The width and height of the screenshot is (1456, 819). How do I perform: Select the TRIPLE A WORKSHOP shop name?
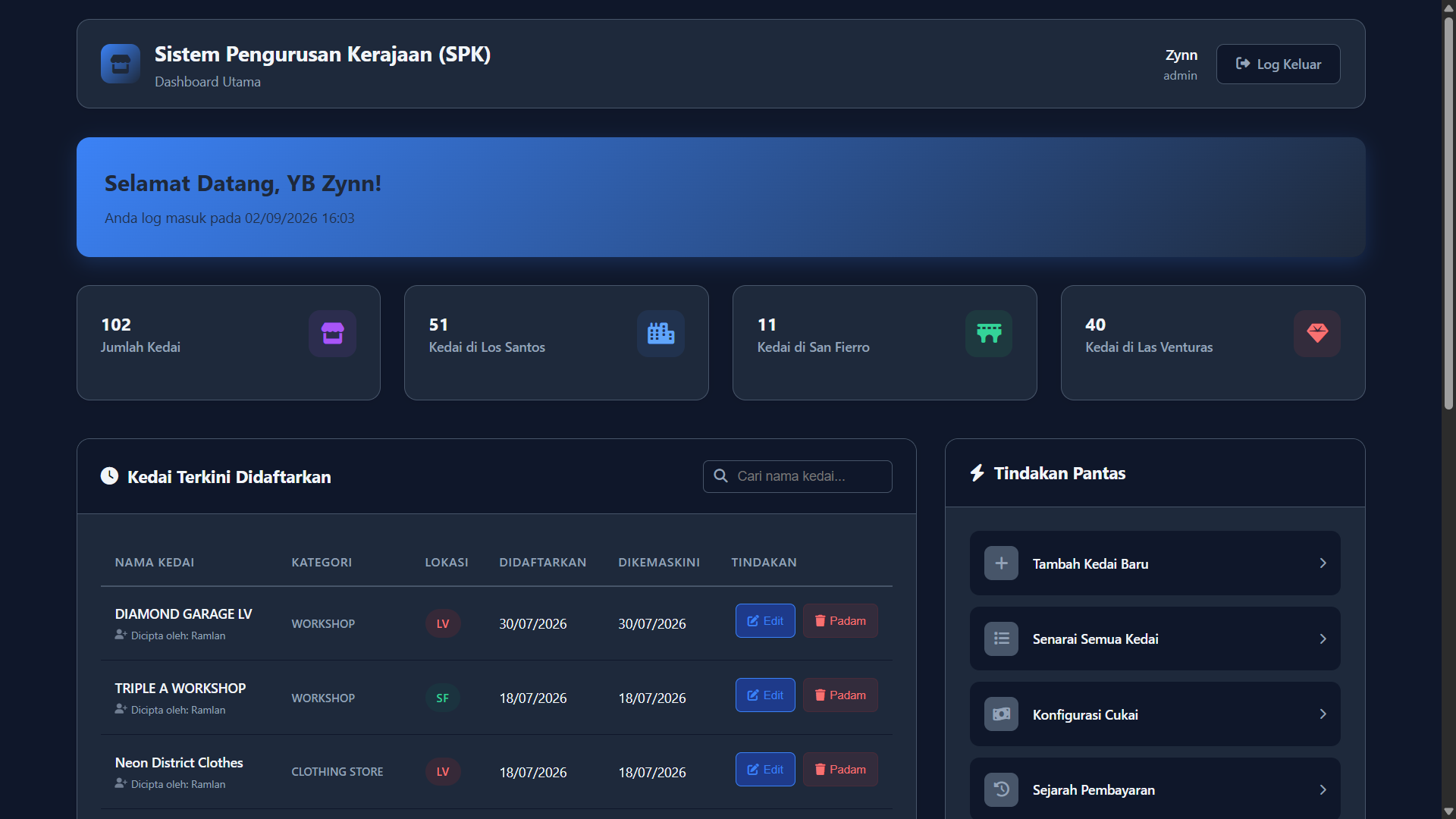pyautogui.click(x=180, y=689)
